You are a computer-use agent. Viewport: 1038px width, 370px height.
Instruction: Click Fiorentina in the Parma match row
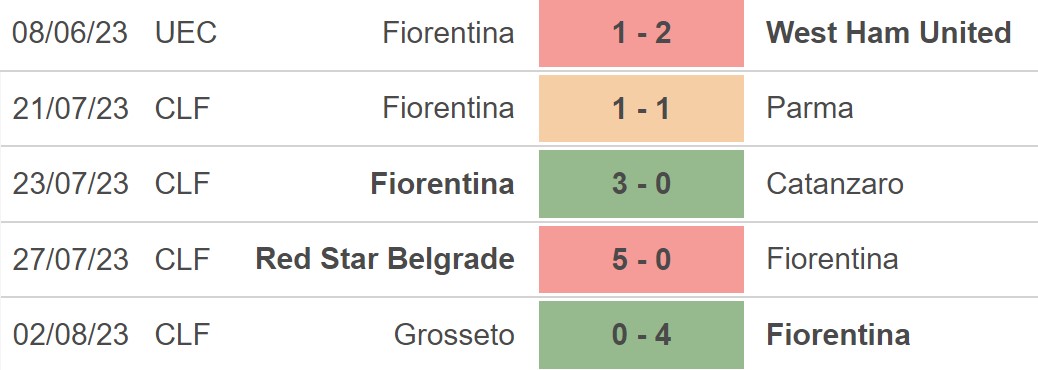448,108
